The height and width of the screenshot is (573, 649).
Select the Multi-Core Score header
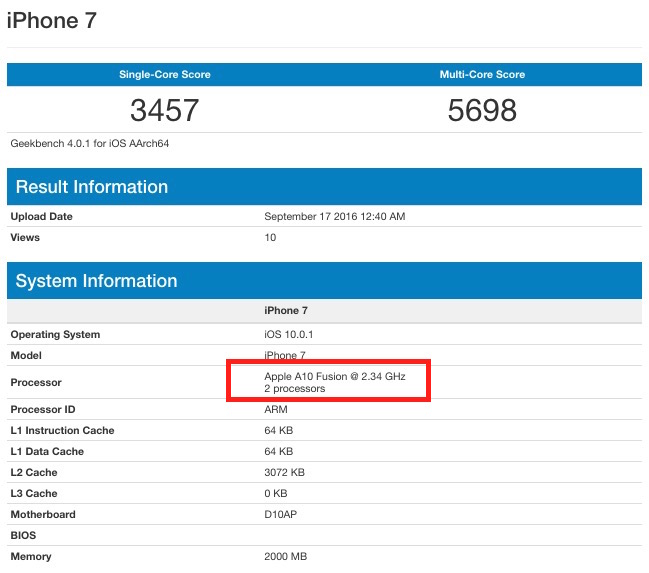coord(482,75)
